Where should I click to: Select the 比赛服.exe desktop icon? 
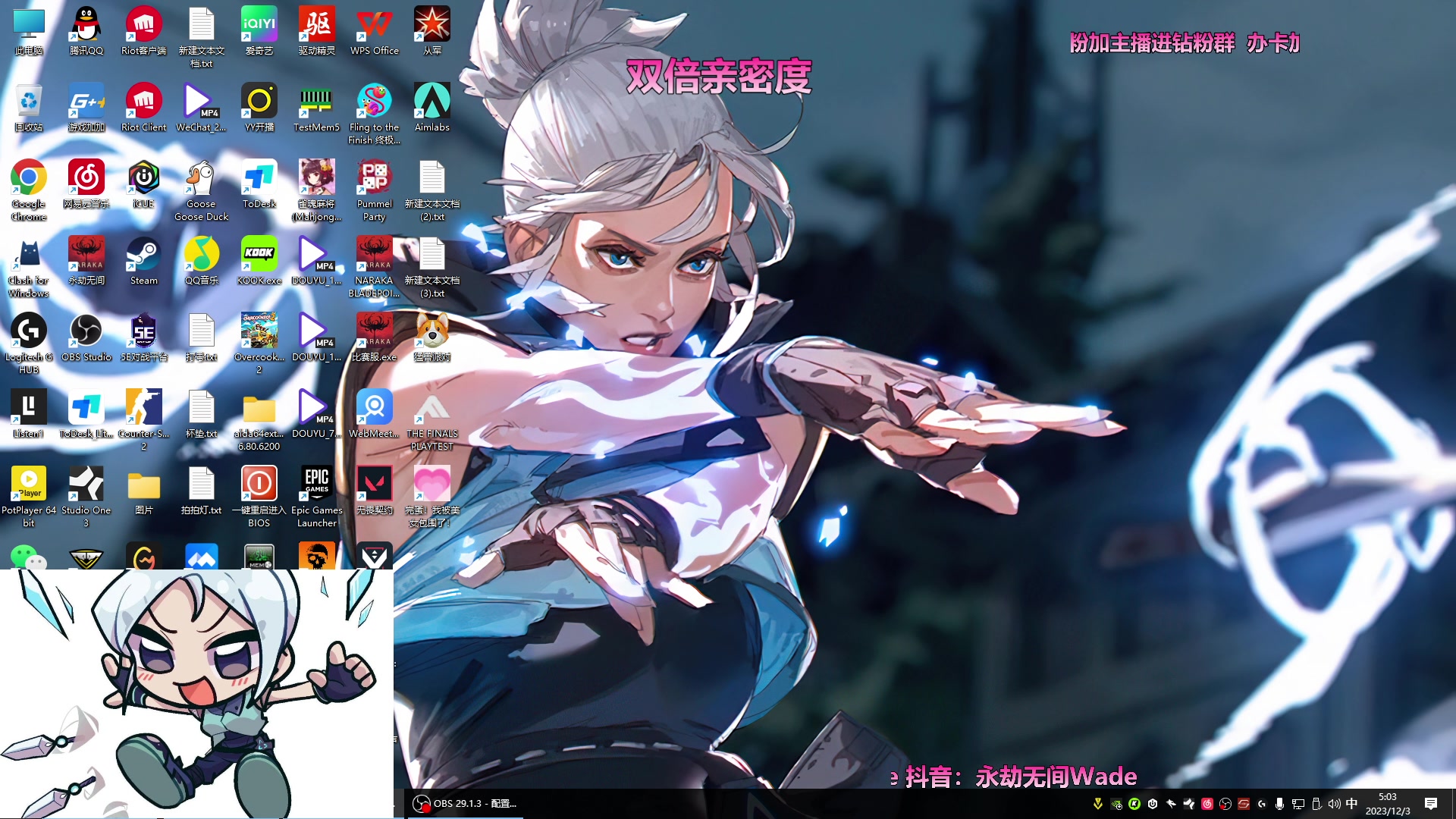pyautogui.click(x=375, y=337)
